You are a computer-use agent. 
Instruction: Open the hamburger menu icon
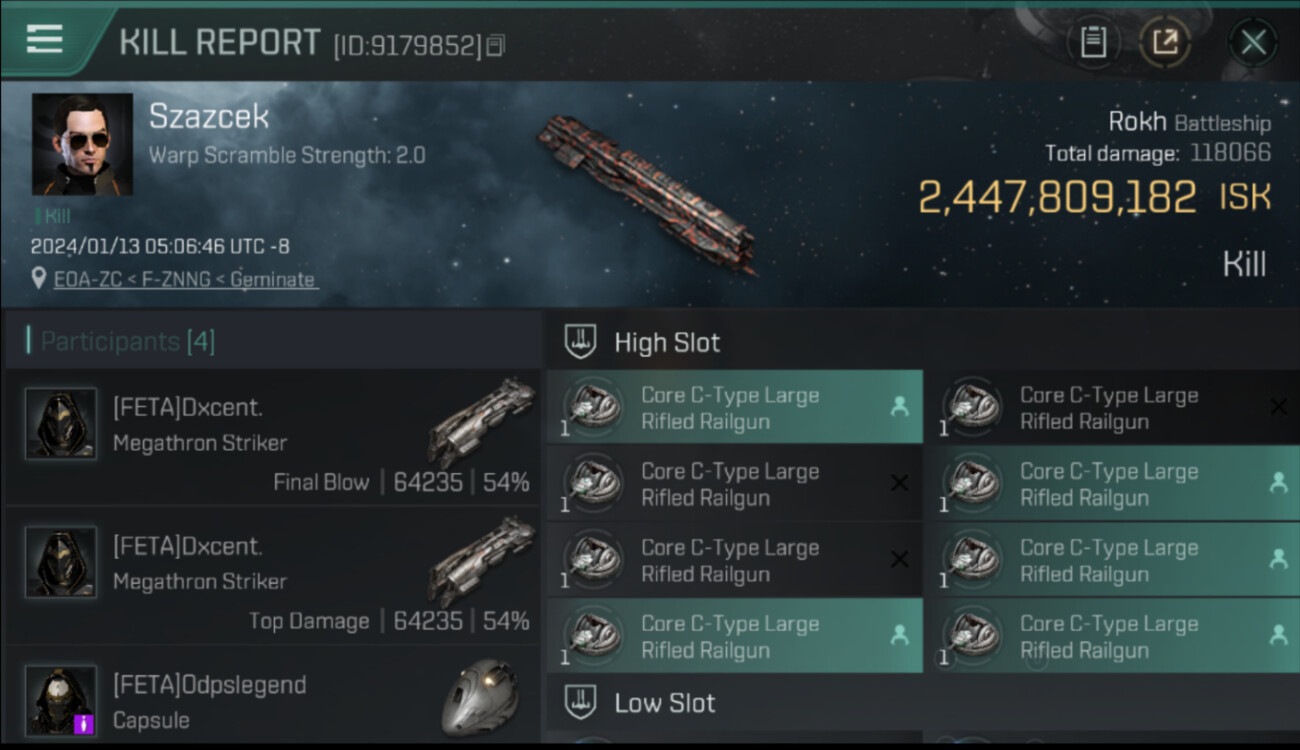[x=44, y=39]
